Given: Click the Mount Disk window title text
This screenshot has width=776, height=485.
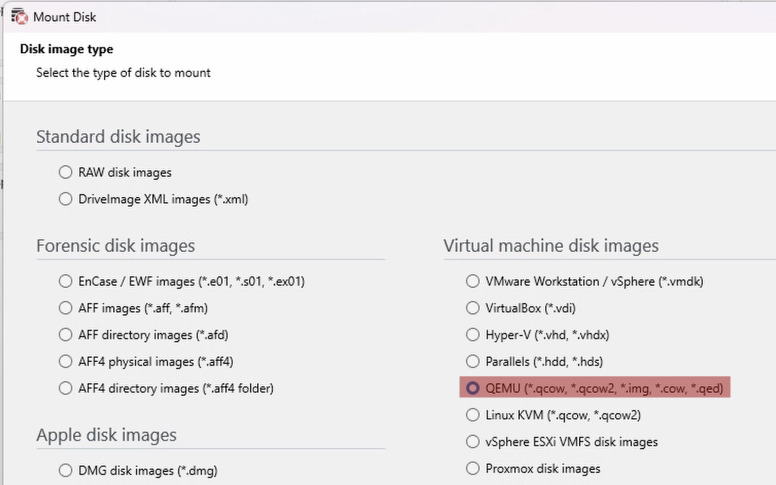Looking at the screenshot, I should [x=65, y=17].
